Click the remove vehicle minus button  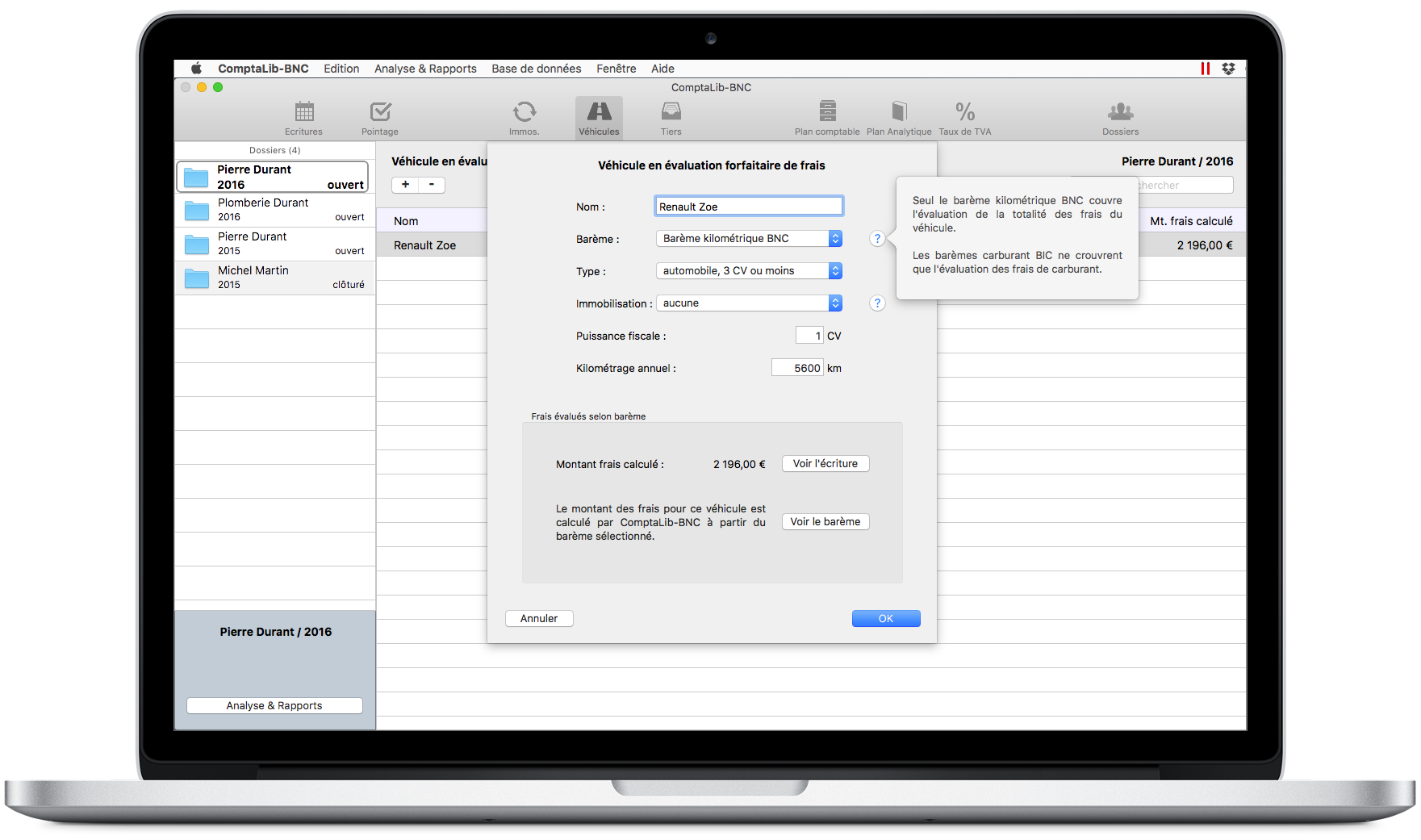click(432, 185)
